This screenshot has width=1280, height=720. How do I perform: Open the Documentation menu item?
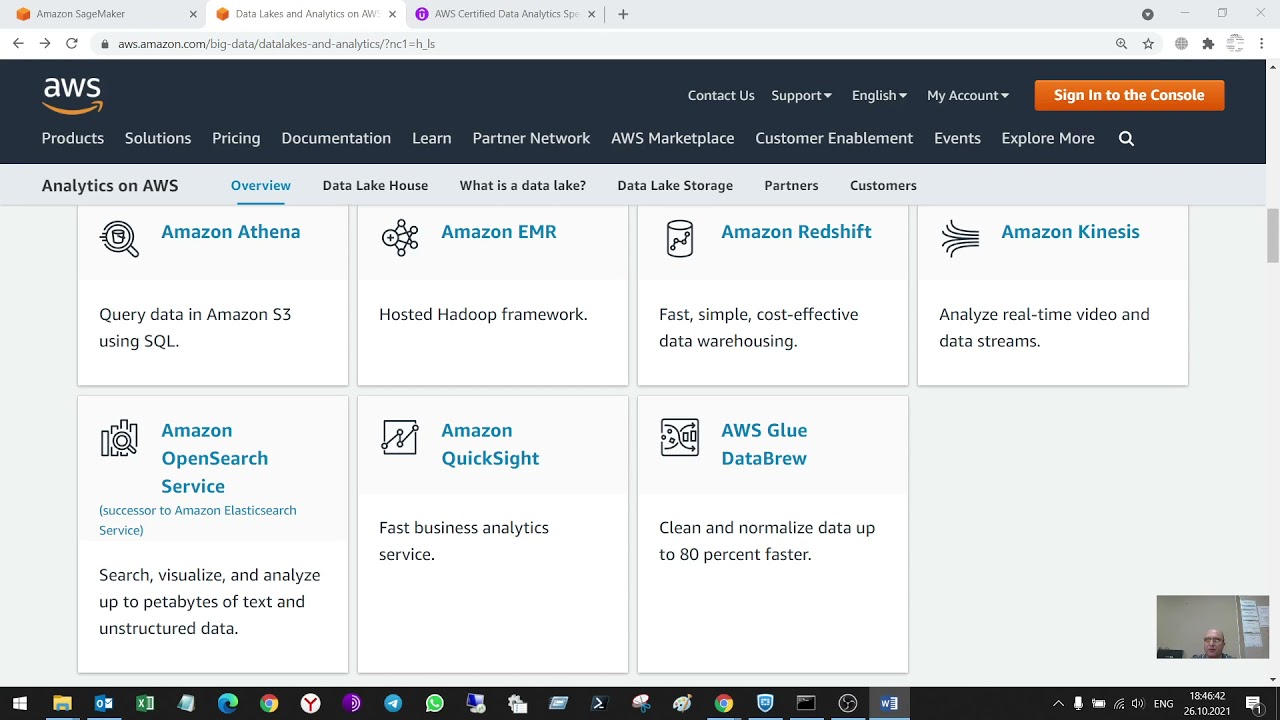coord(336,138)
